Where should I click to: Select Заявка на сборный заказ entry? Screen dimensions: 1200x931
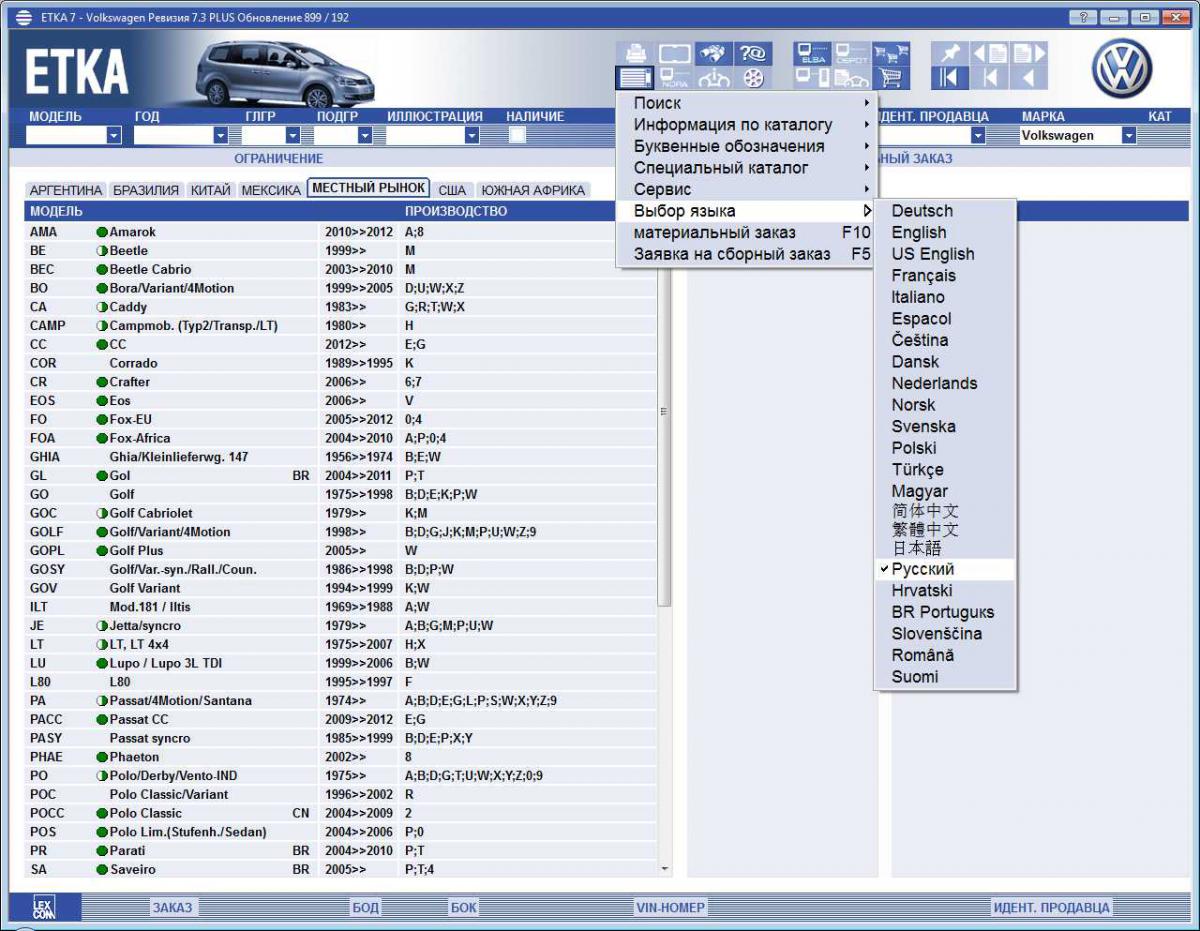coord(747,254)
